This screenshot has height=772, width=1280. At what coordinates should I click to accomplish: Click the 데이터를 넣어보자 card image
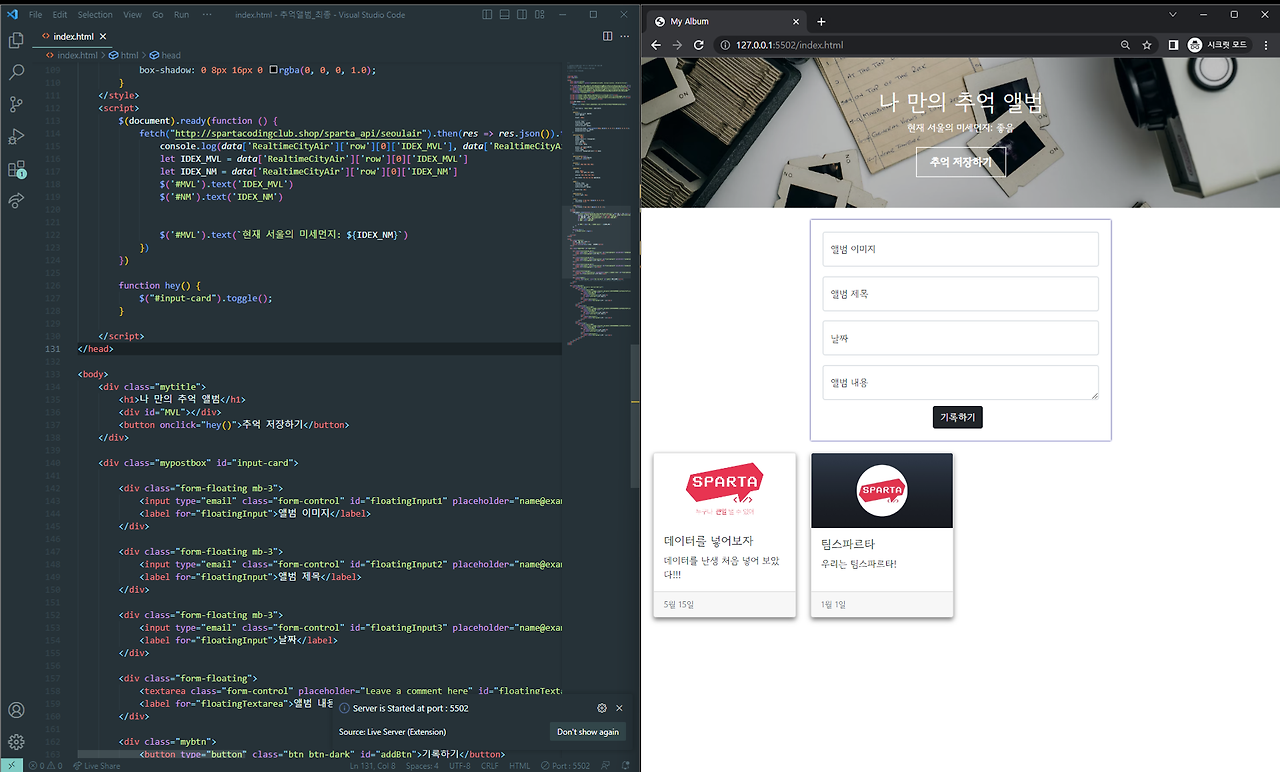pos(724,490)
